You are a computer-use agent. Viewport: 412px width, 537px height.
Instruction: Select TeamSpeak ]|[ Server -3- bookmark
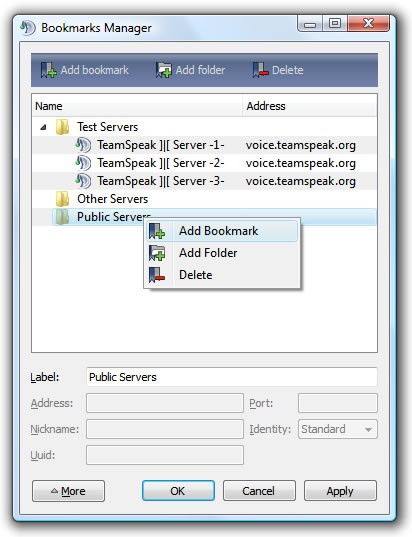(161, 181)
